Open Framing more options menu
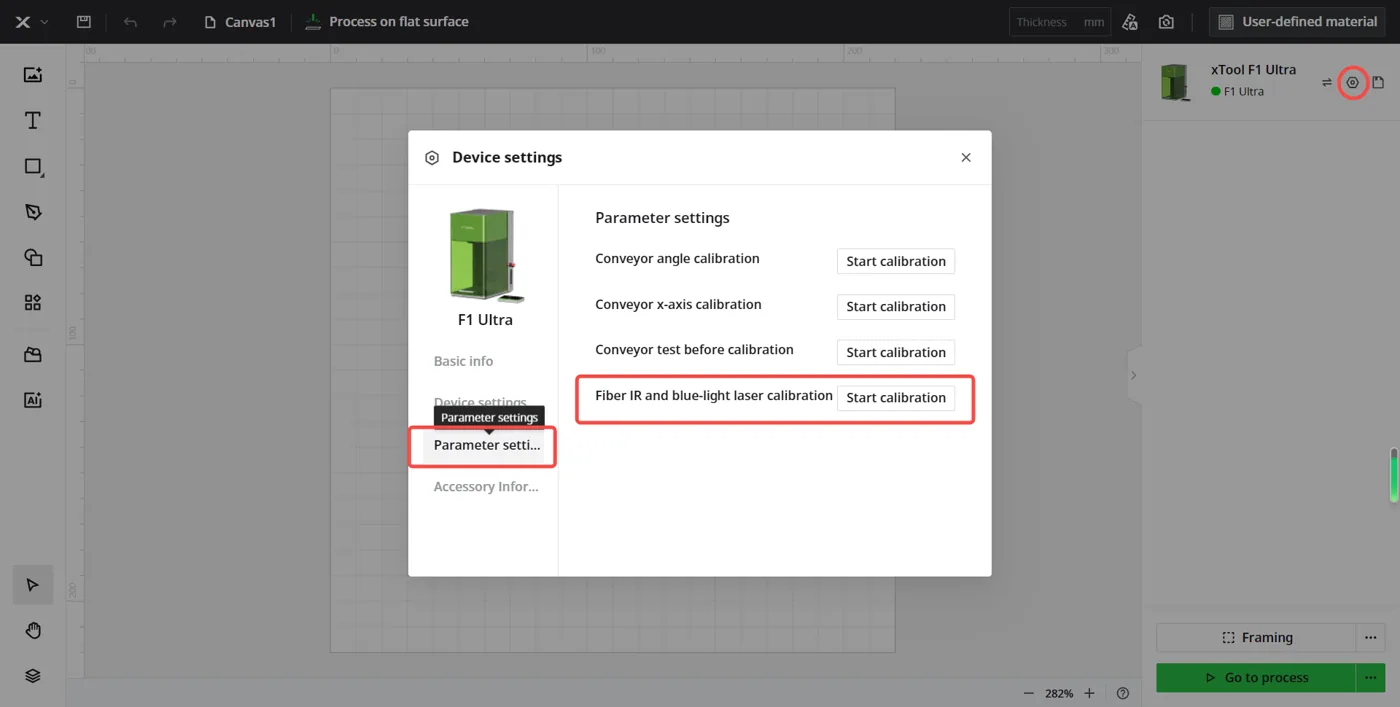Viewport: 1400px width, 707px height. click(x=1371, y=637)
